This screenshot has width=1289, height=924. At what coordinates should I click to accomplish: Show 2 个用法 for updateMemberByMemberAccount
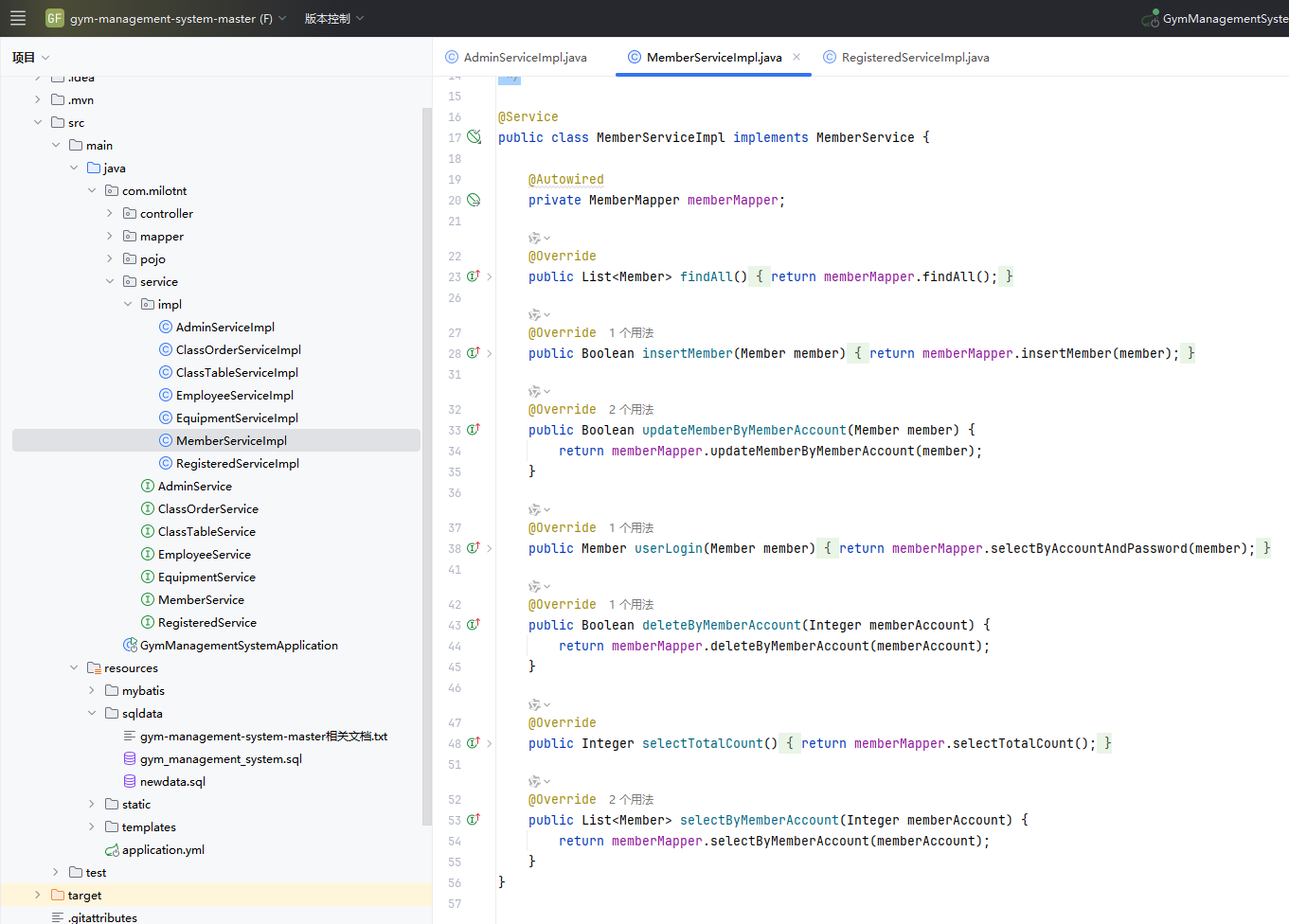pyautogui.click(x=631, y=410)
